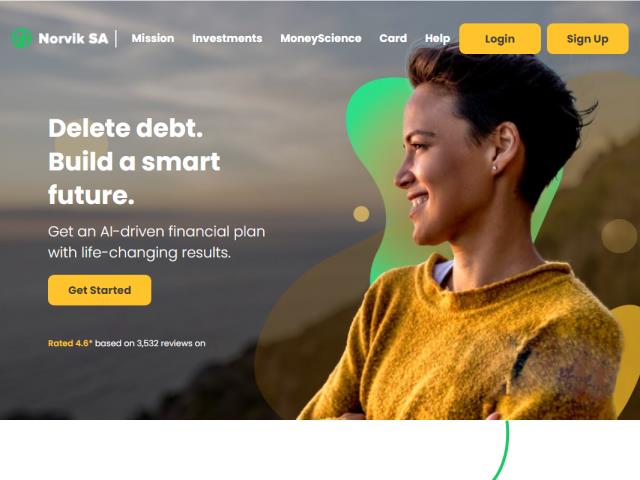Select MoneyScience in the navigation bar
Image resolution: width=640 pixels, height=480 pixels.
(x=321, y=38)
